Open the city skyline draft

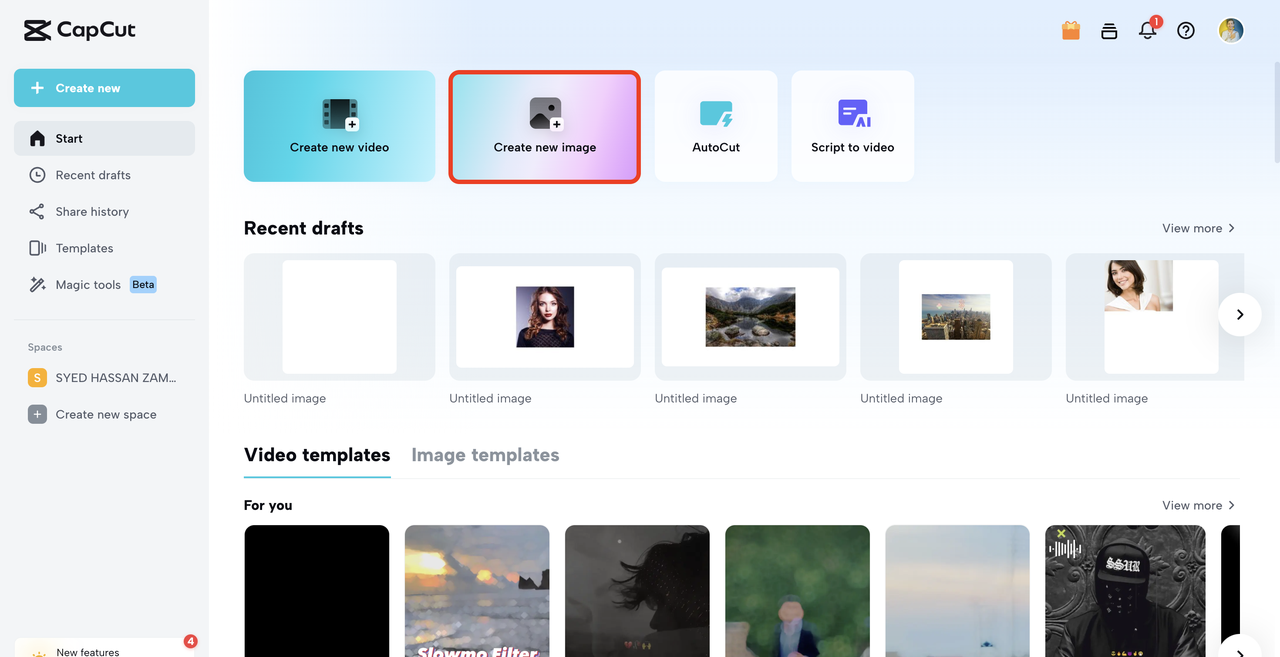956,316
